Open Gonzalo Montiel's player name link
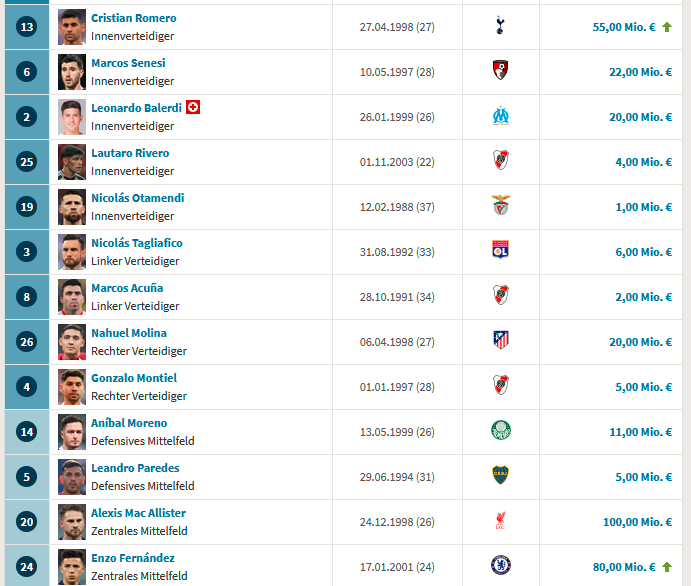Image resolution: width=691 pixels, height=586 pixels. pos(134,378)
